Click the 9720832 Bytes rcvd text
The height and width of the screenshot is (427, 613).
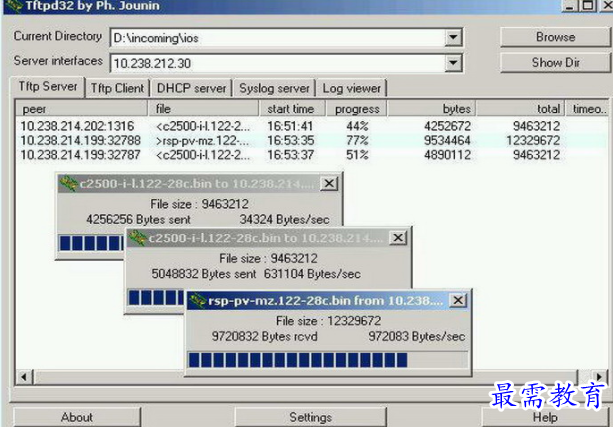(264, 336)
